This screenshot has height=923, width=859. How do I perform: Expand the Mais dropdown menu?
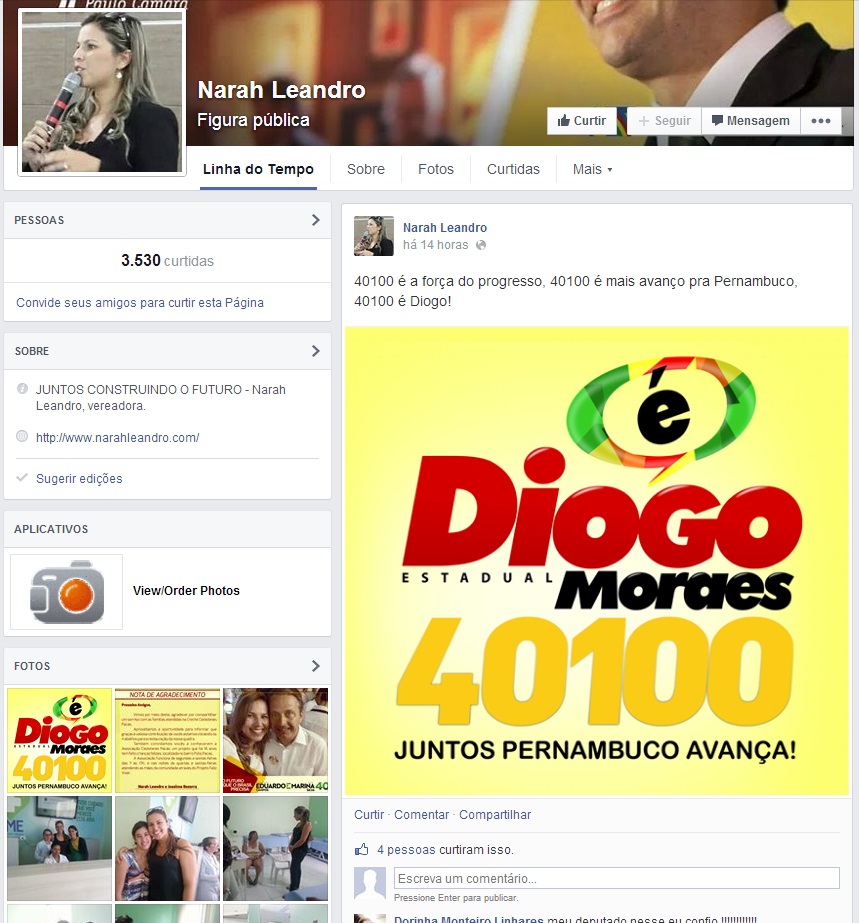click(x=592, y=170)
